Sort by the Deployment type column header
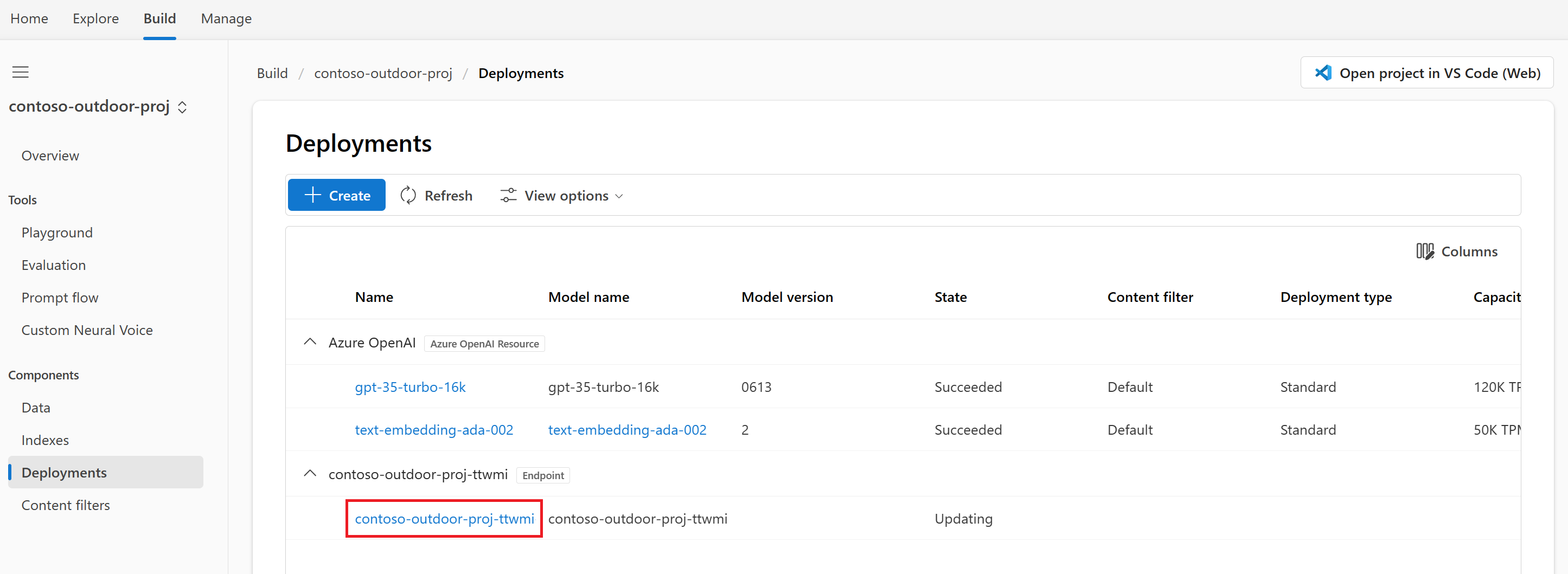 pos(1336,298)
